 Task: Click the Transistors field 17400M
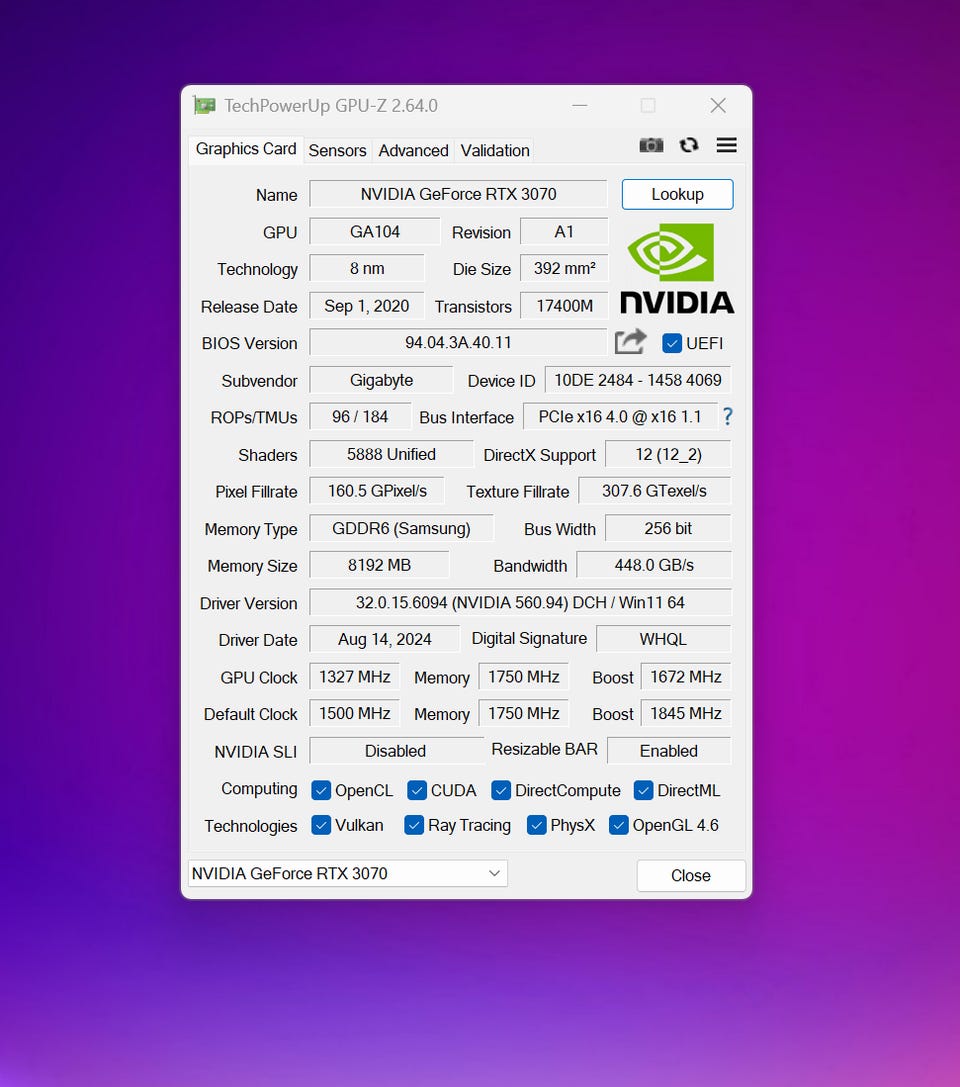[564, 306]
